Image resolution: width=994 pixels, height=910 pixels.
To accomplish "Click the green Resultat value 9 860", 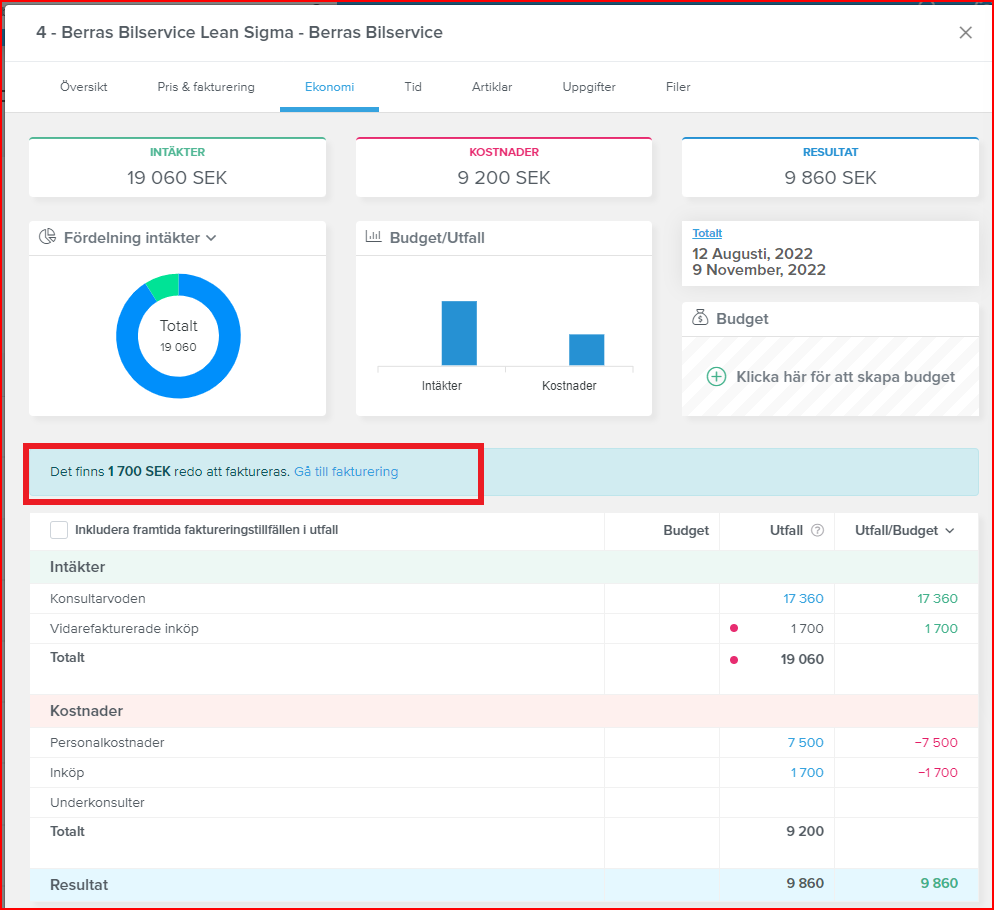I will pyautogui.click(x=939, y=883).
